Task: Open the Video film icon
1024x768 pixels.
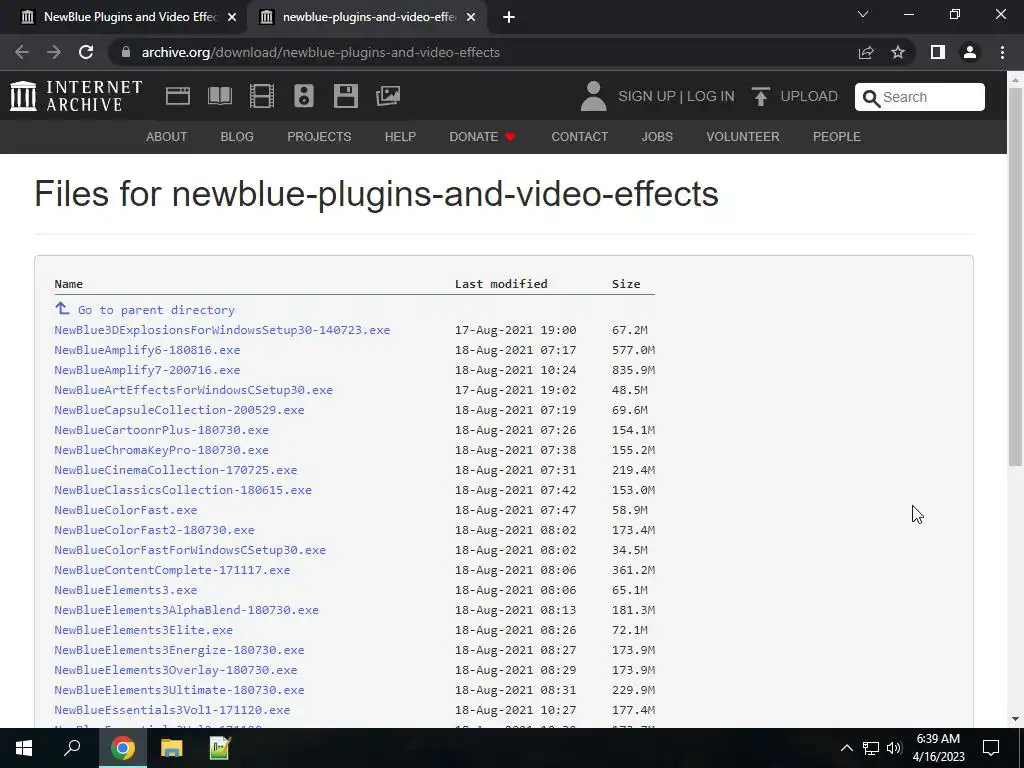Action: 262,96
